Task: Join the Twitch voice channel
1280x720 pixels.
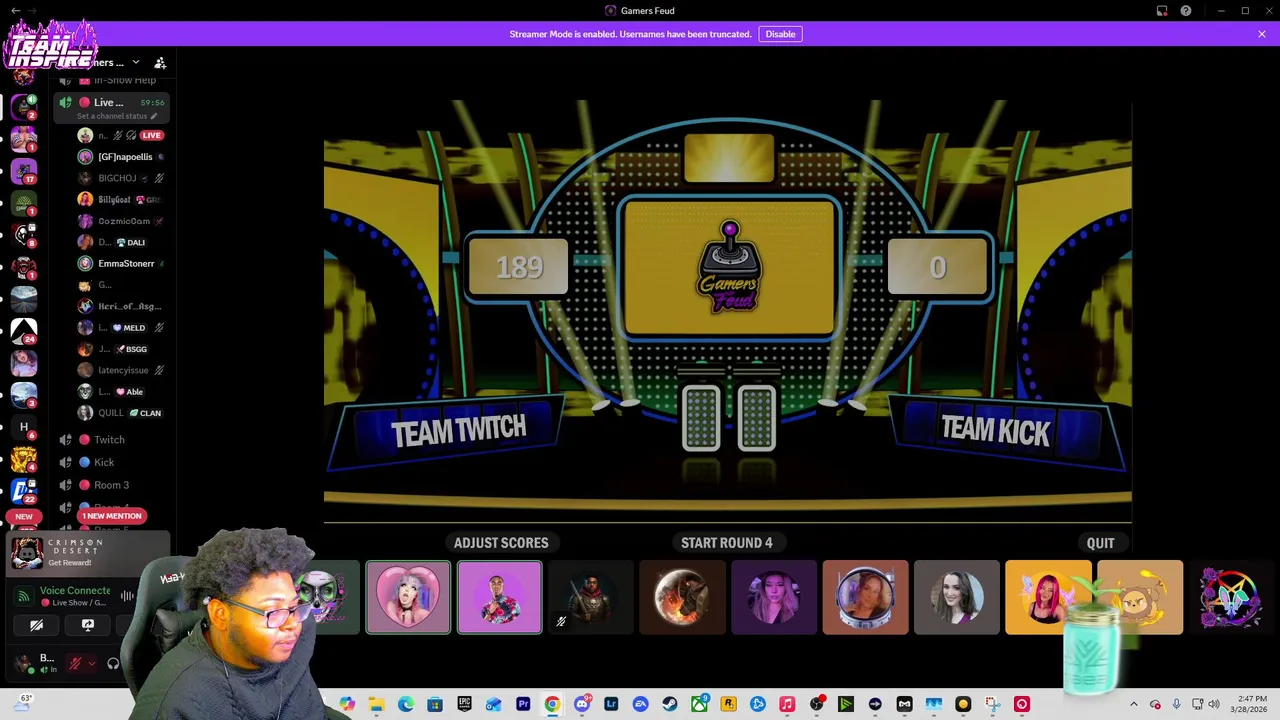Action: click(109, 440)
